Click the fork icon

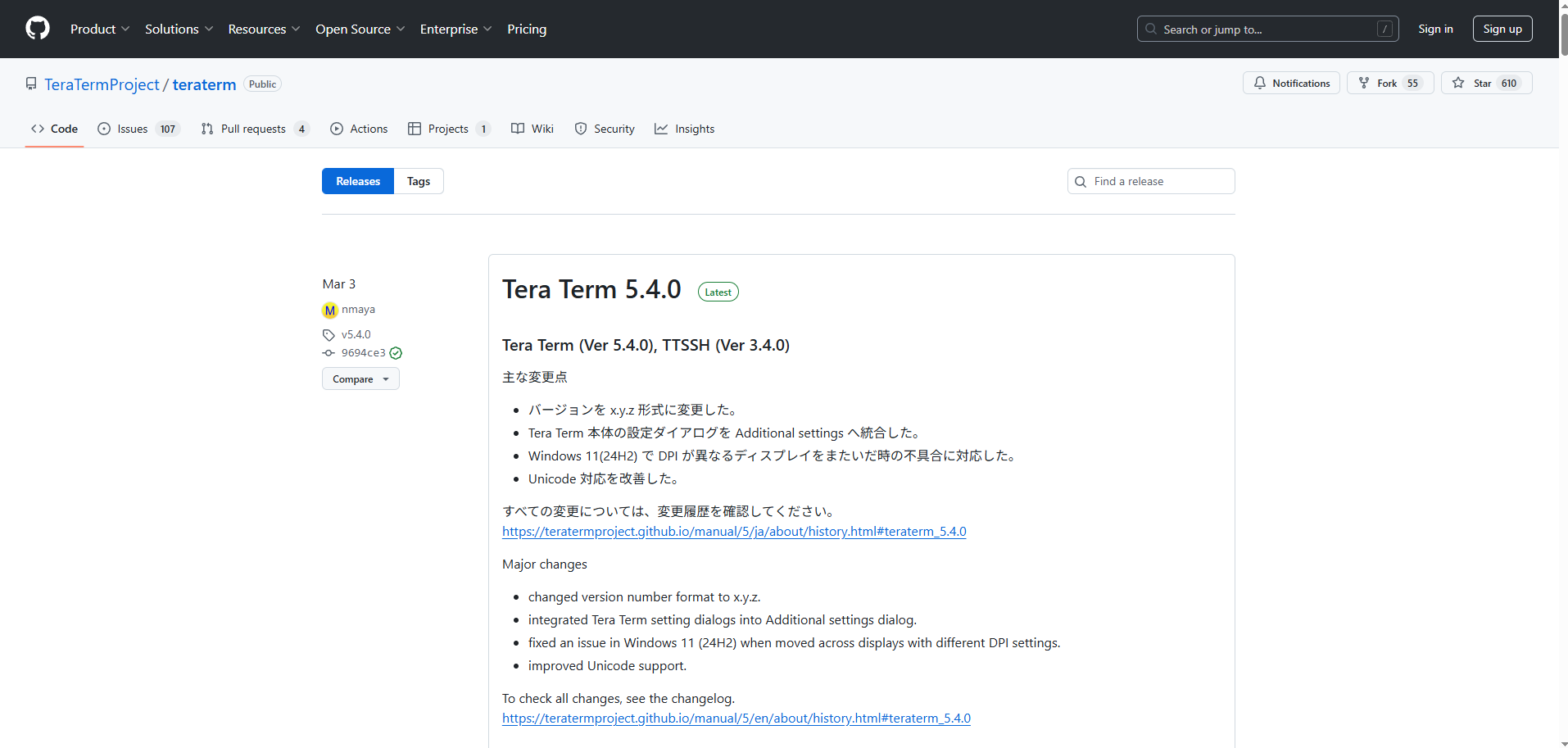(x=1364, y=83)
